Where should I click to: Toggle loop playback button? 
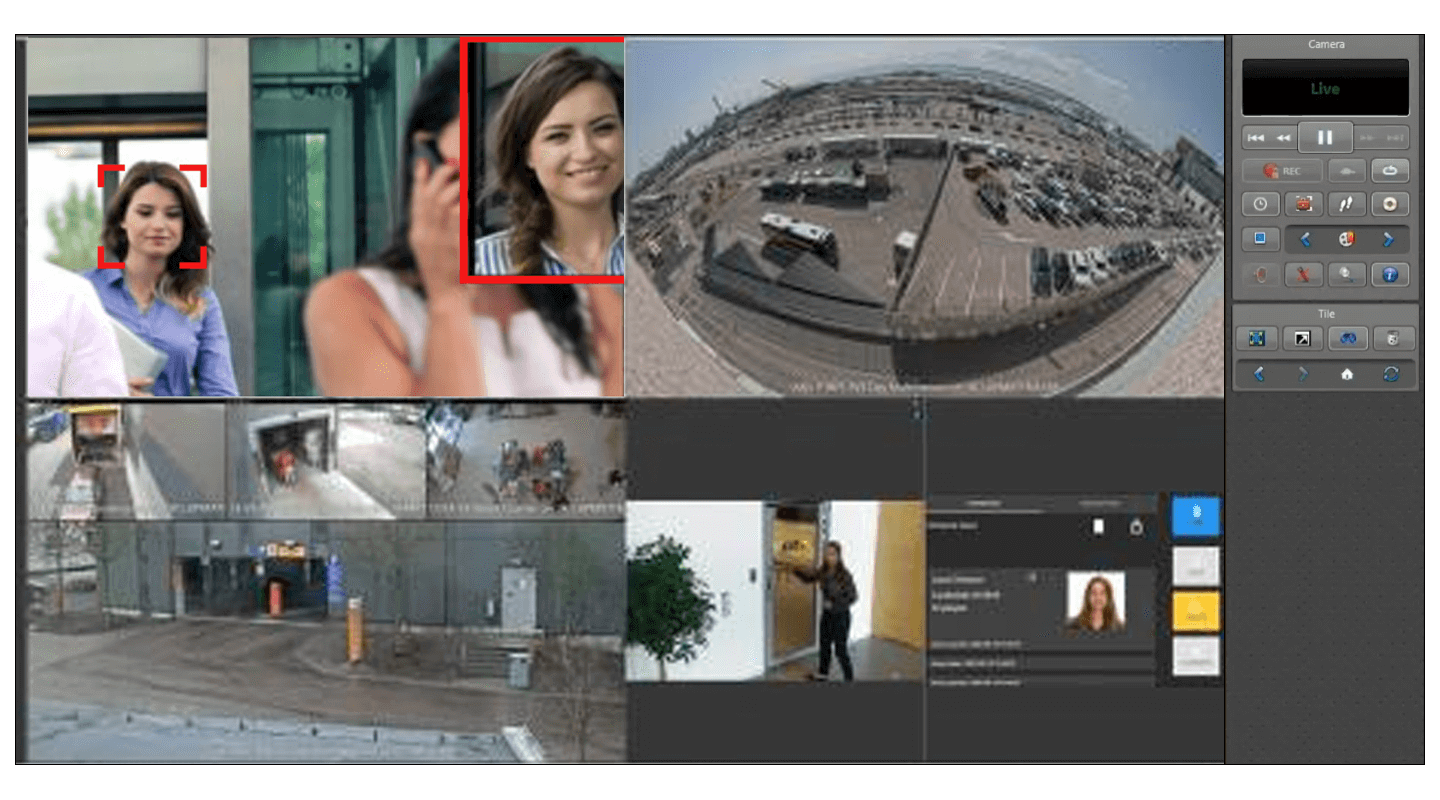(1390, 171)
